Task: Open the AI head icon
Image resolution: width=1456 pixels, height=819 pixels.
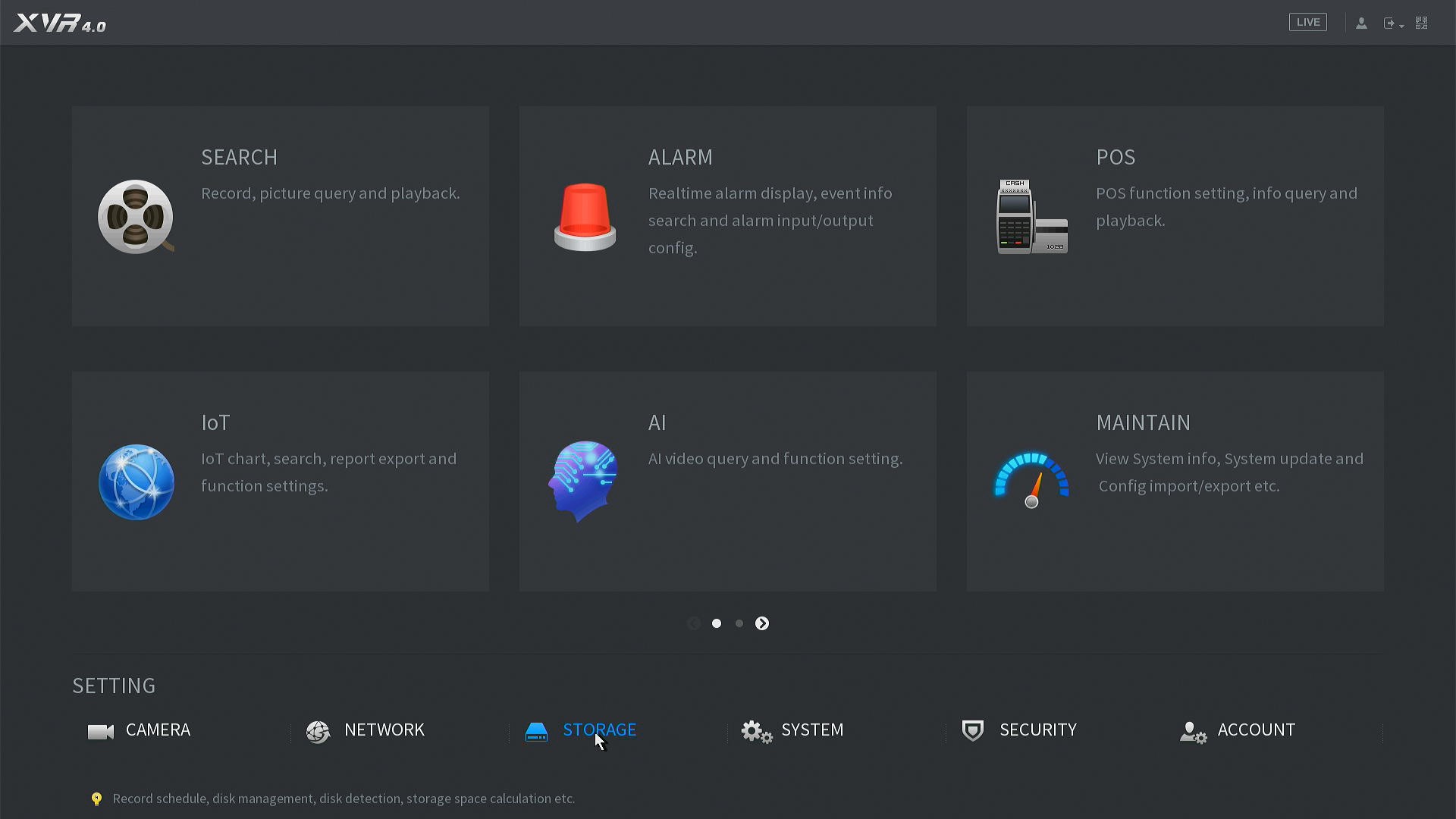Action: [x=583, y=481]
